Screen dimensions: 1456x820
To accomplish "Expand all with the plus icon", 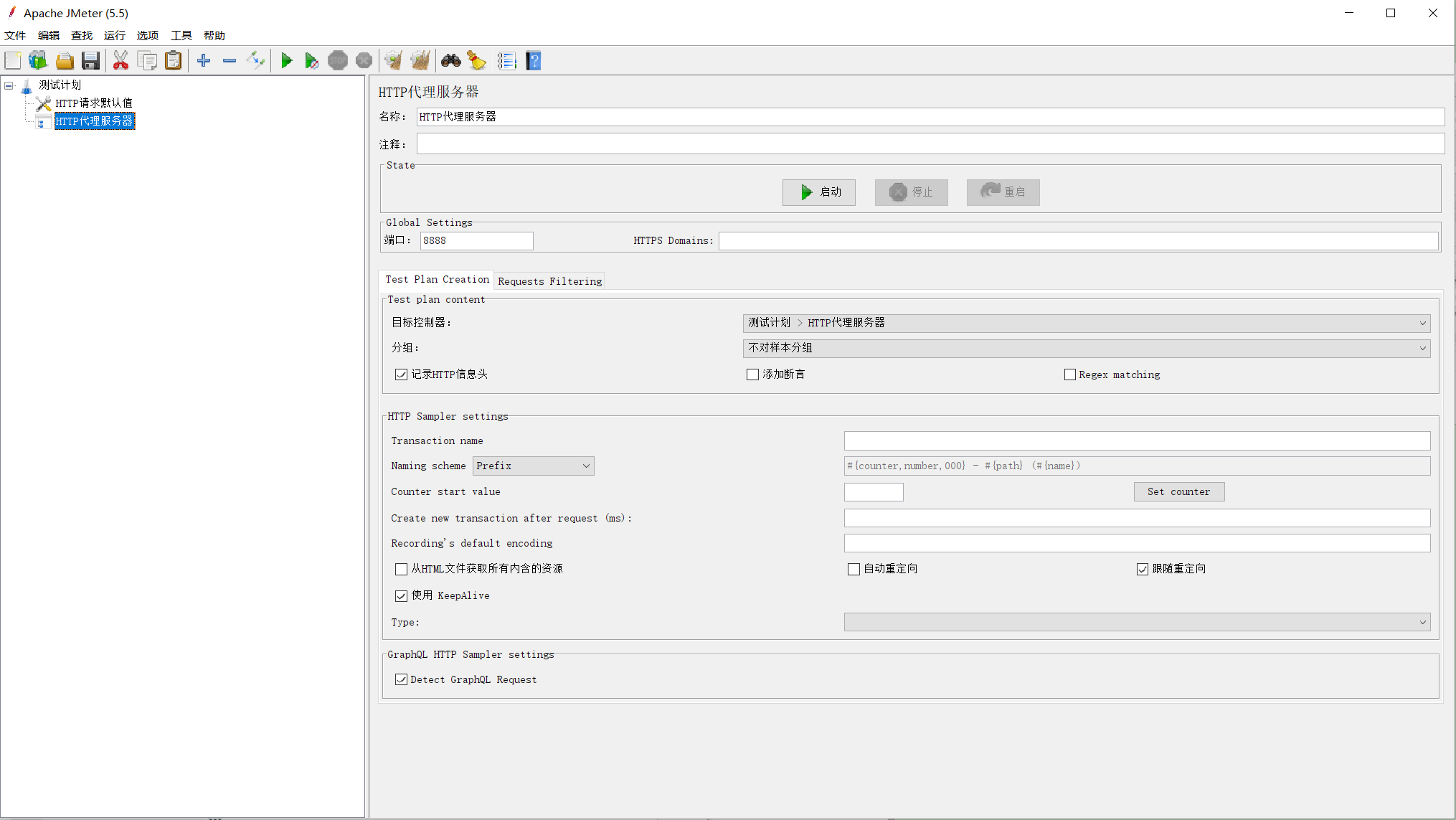I will (x=204, y=61).
